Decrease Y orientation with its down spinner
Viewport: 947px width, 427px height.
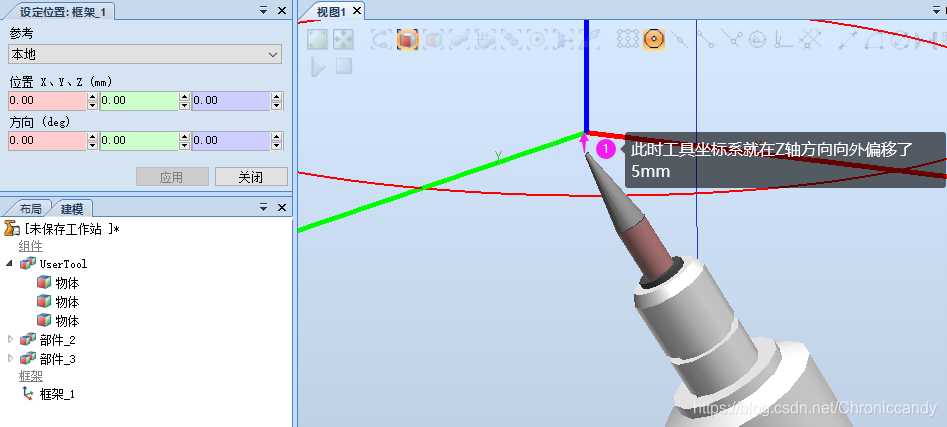point(184,146)
